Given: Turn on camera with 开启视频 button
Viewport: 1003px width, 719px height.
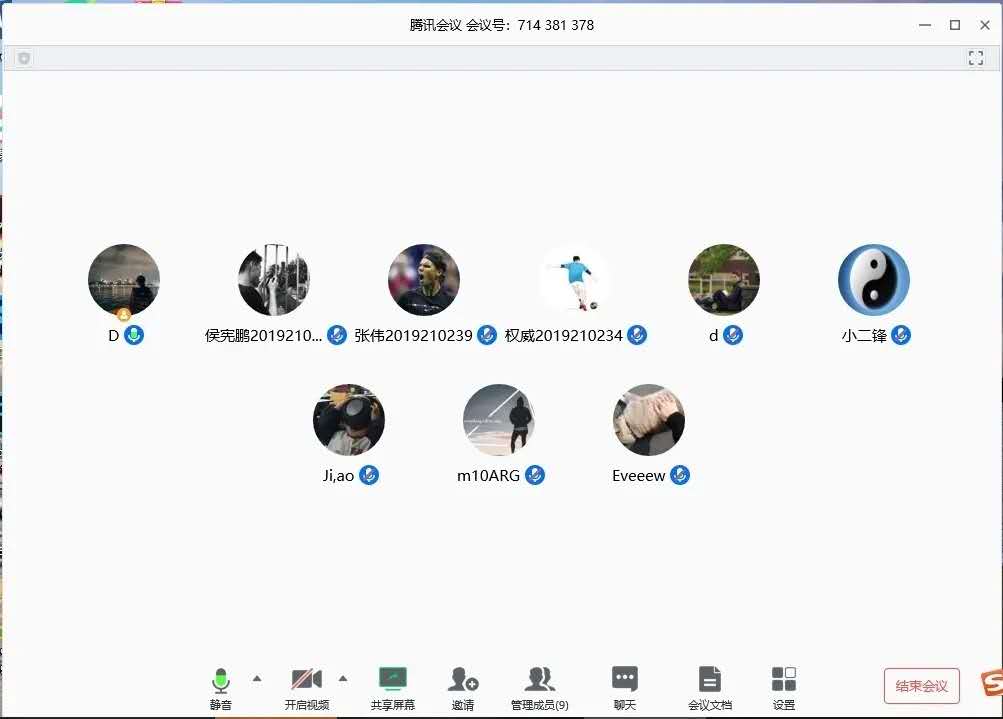Looking at the screenshot, I should [x=307, y=681].
